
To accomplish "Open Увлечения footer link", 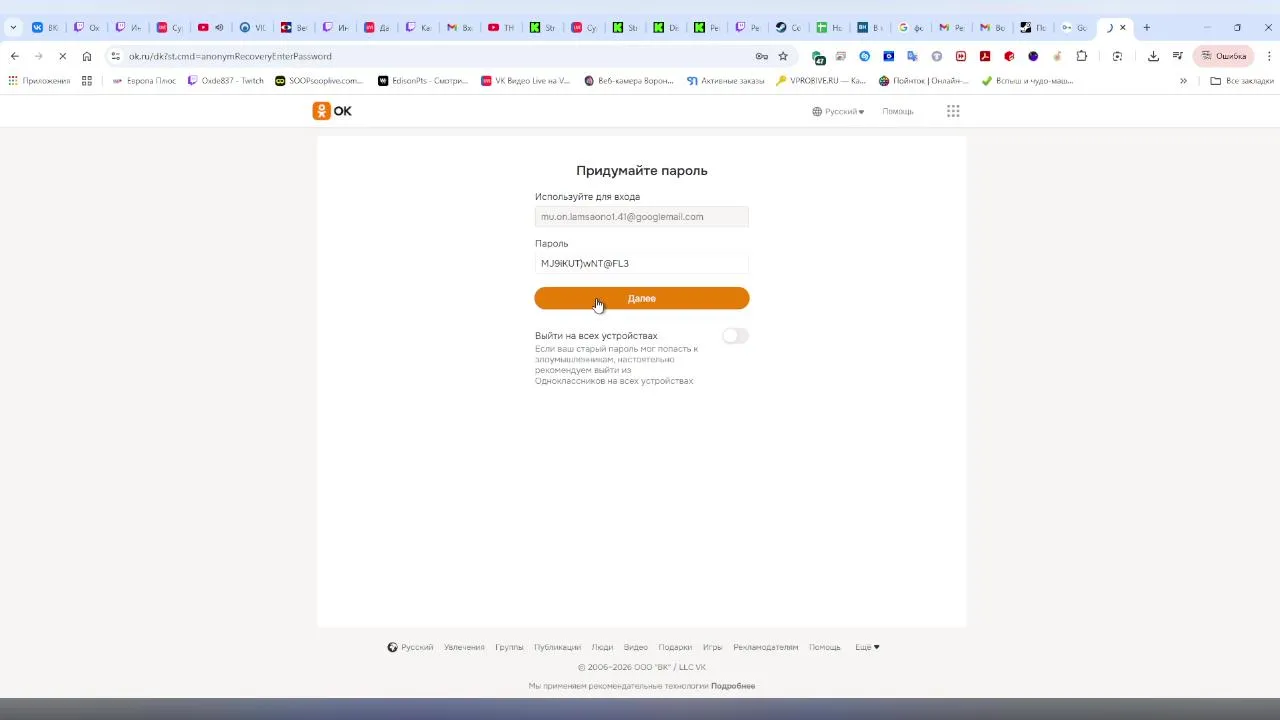I will pos(464,647).
